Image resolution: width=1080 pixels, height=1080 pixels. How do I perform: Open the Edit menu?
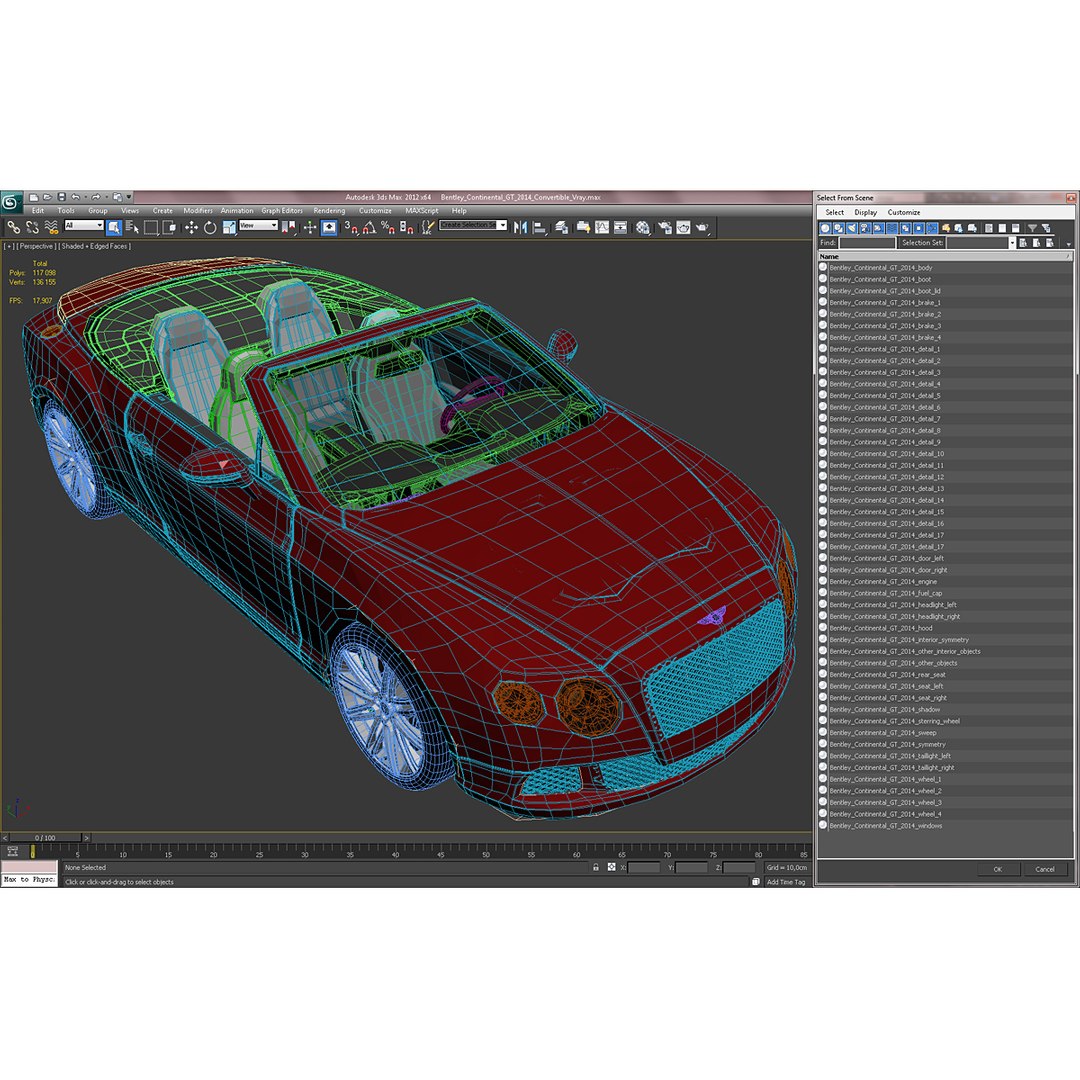pos(38,211)
